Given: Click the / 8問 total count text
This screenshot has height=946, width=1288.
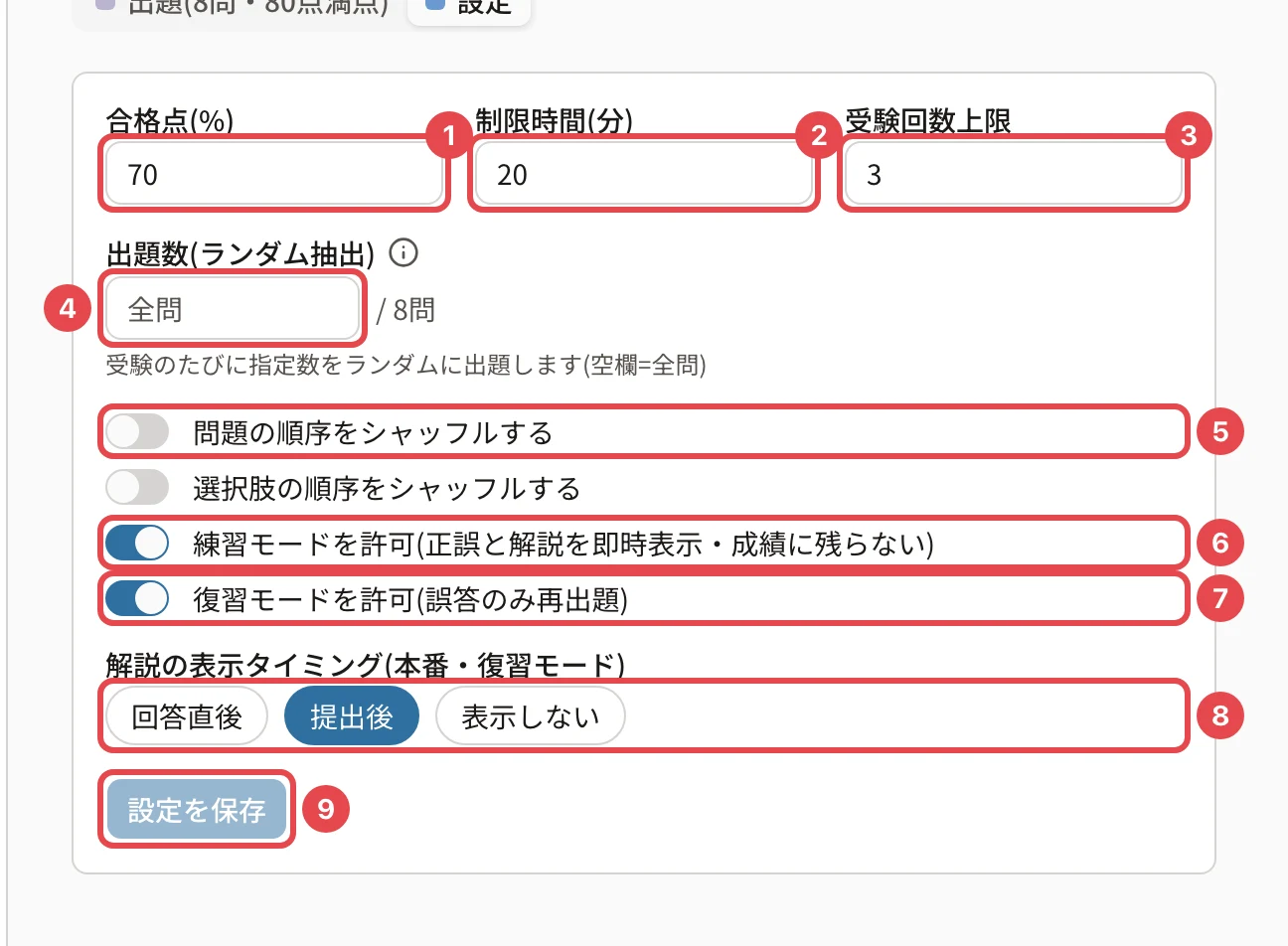Looking at the screenshot, I should (x=405, y=310).
